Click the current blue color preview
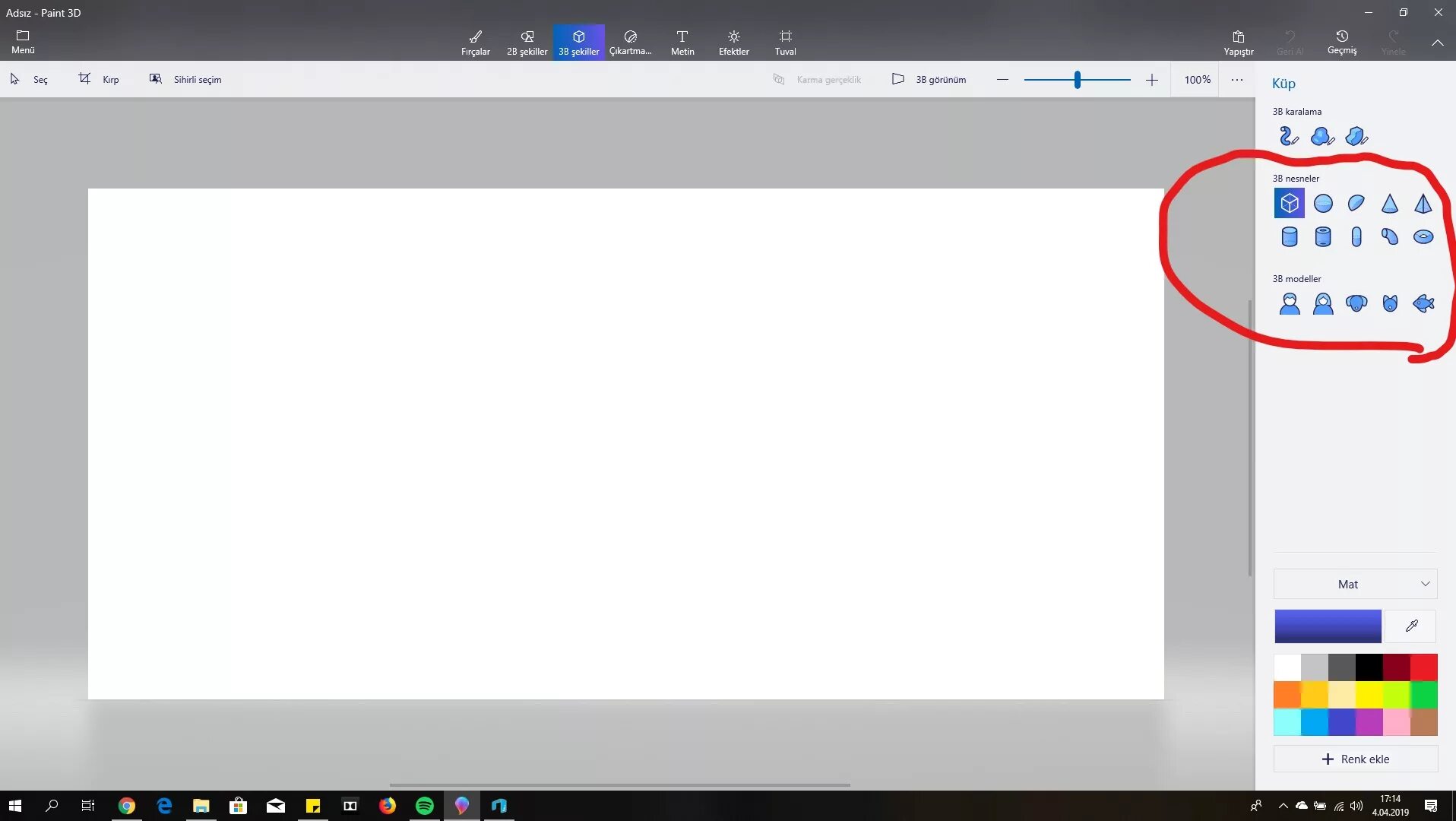 click(1328, 626)
